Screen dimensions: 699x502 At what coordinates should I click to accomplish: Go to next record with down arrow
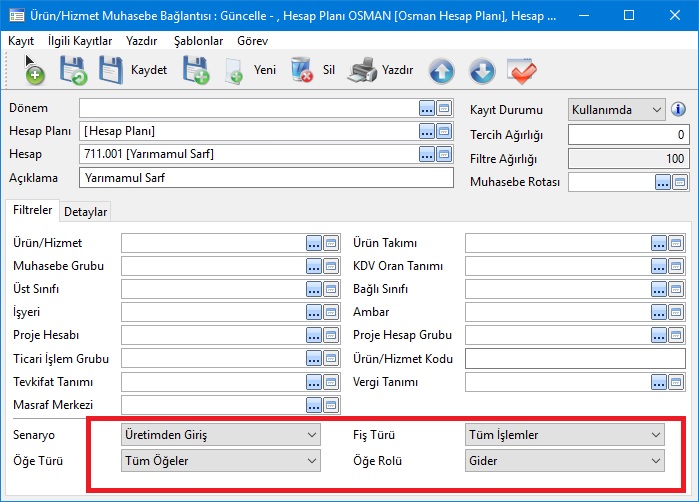point(482,71)
